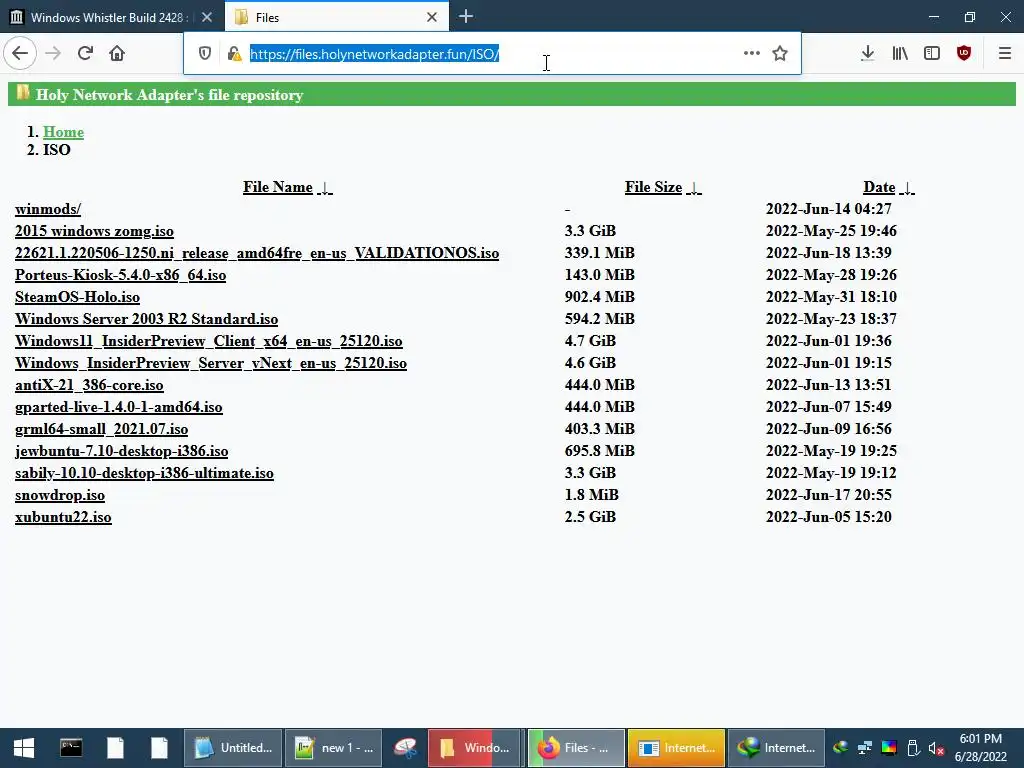Viewport: 1024px width, 768px height.
Task: Download grml64-small_2021.07.iso
Action: pyautogui.click(x=101, y=429)
